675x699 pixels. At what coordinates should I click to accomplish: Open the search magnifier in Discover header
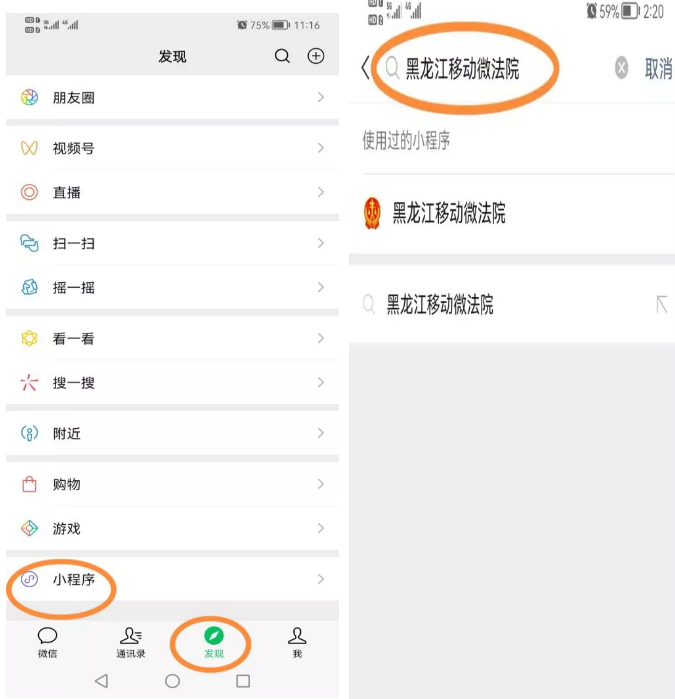click(282, 56)
